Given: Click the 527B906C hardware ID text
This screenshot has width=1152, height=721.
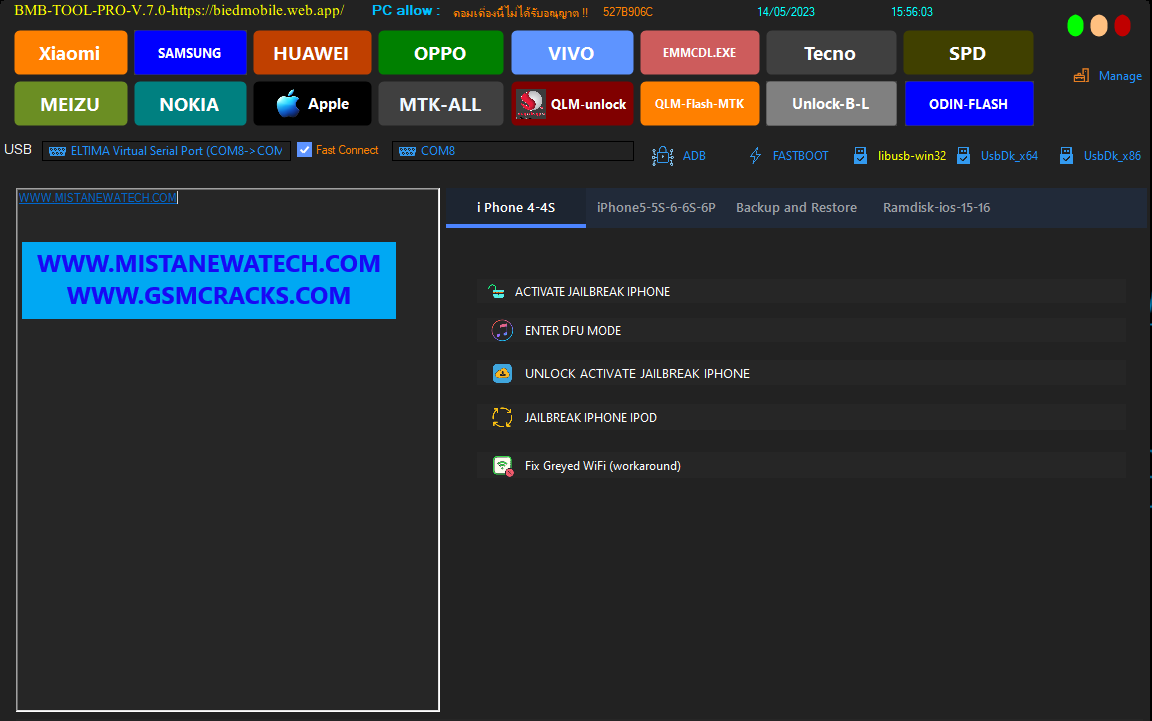Looking at the screenshot, I should coord(627,12).
